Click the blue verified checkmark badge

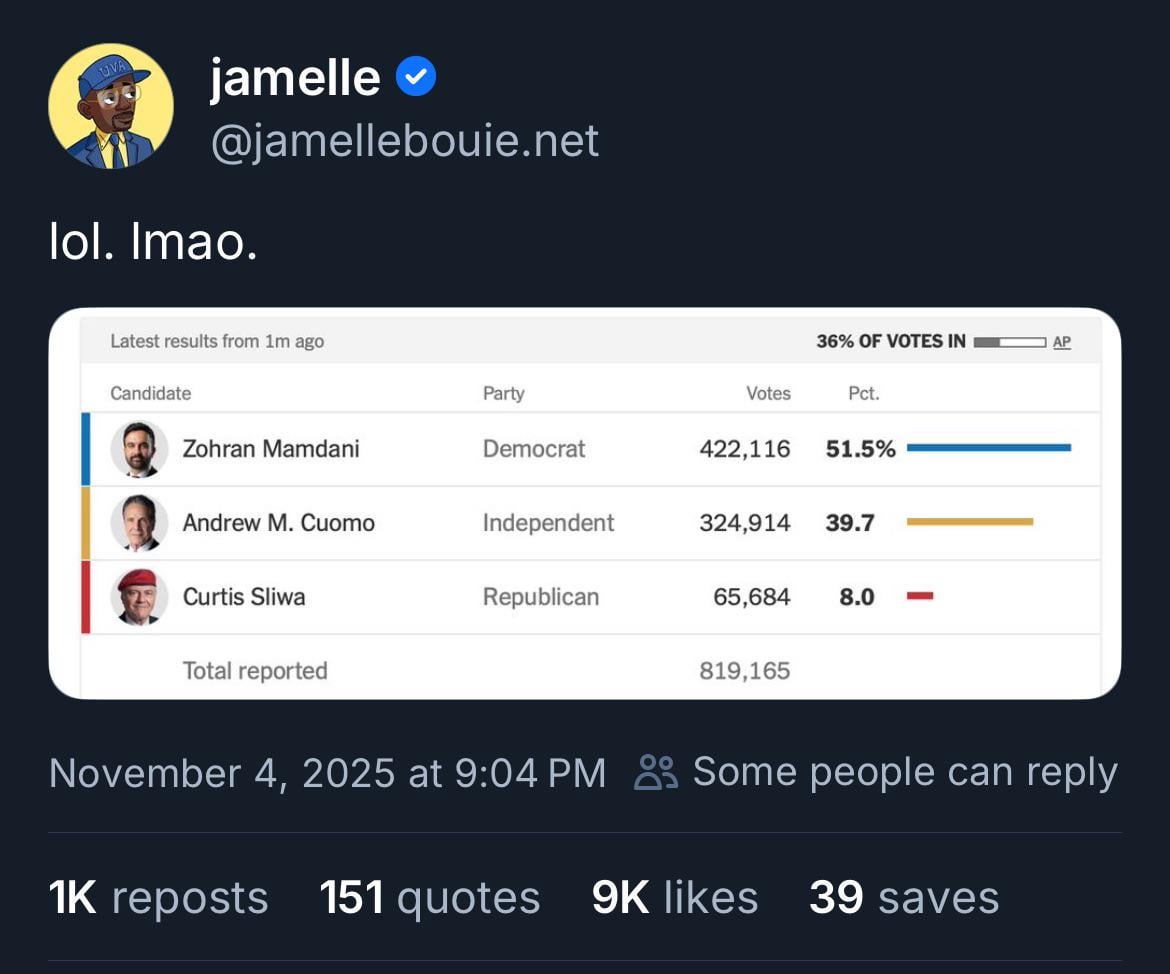(416, 78)
